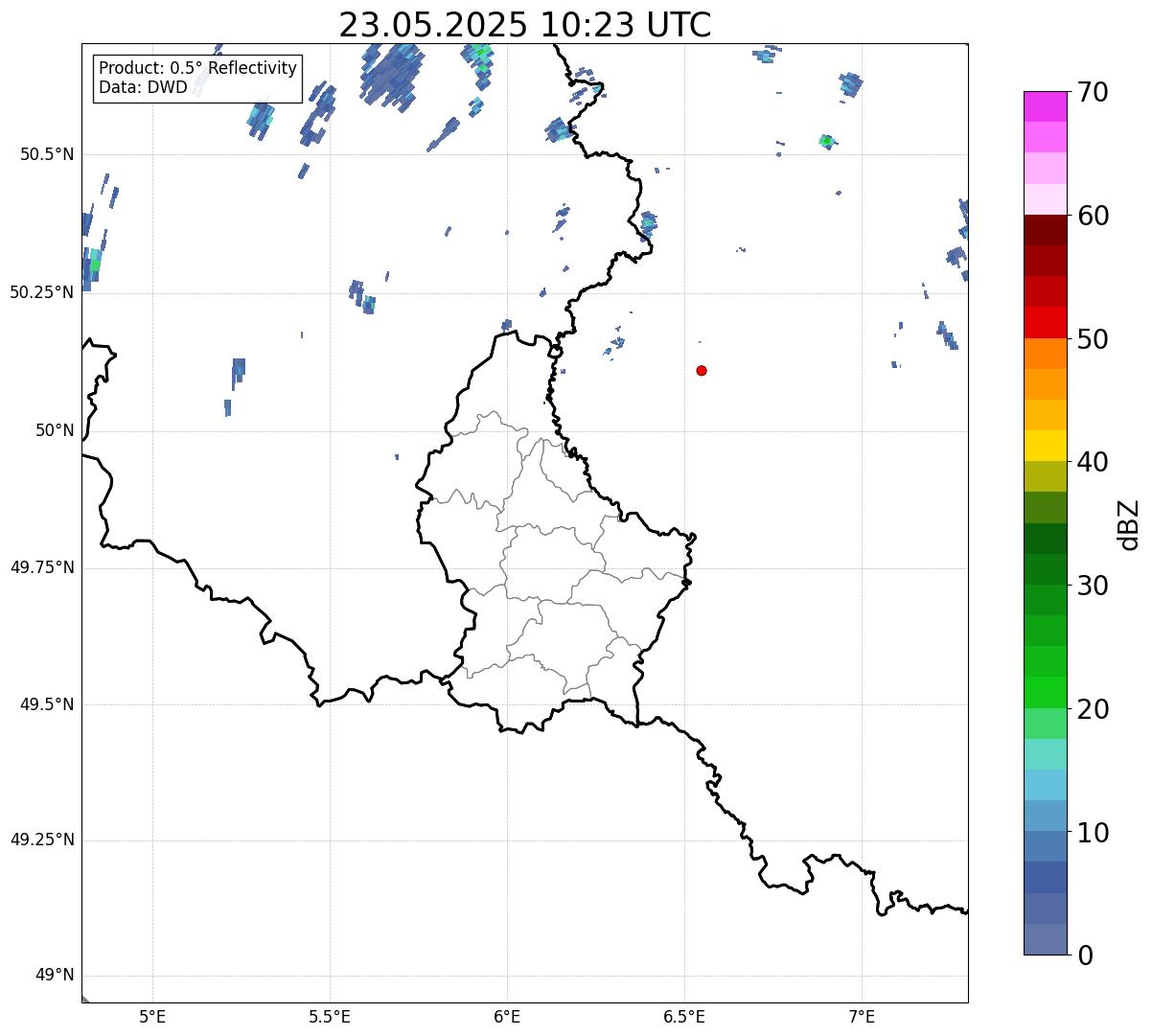Click the "Product: 0.5° Reflectivity" text

tap(198, 69)
